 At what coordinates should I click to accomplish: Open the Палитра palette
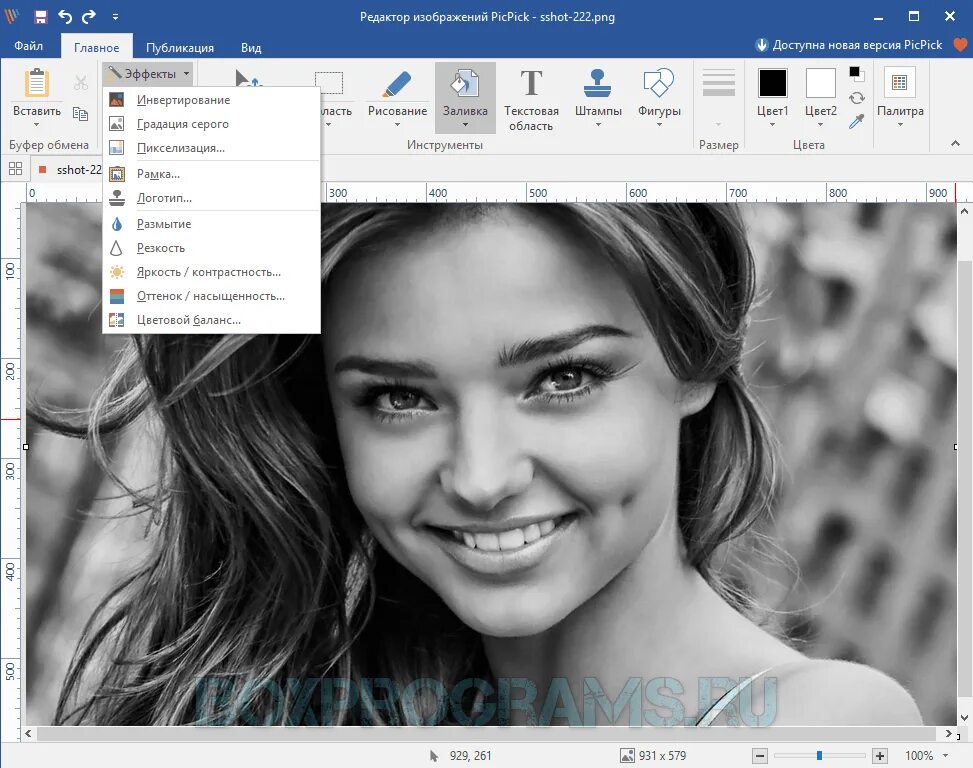pos(900,97)
